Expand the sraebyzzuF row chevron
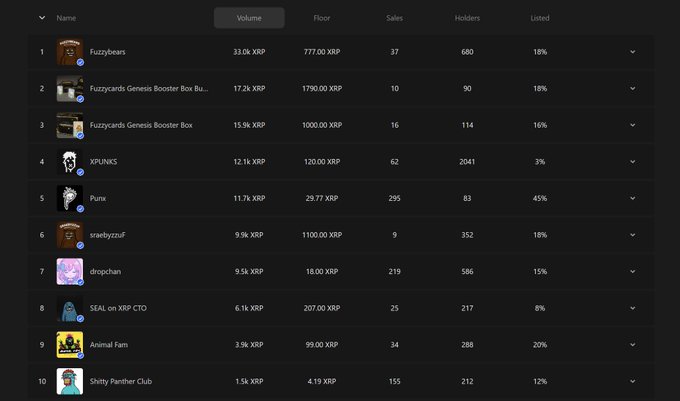The width and height of the screenshot is (680, 401). 633,235
